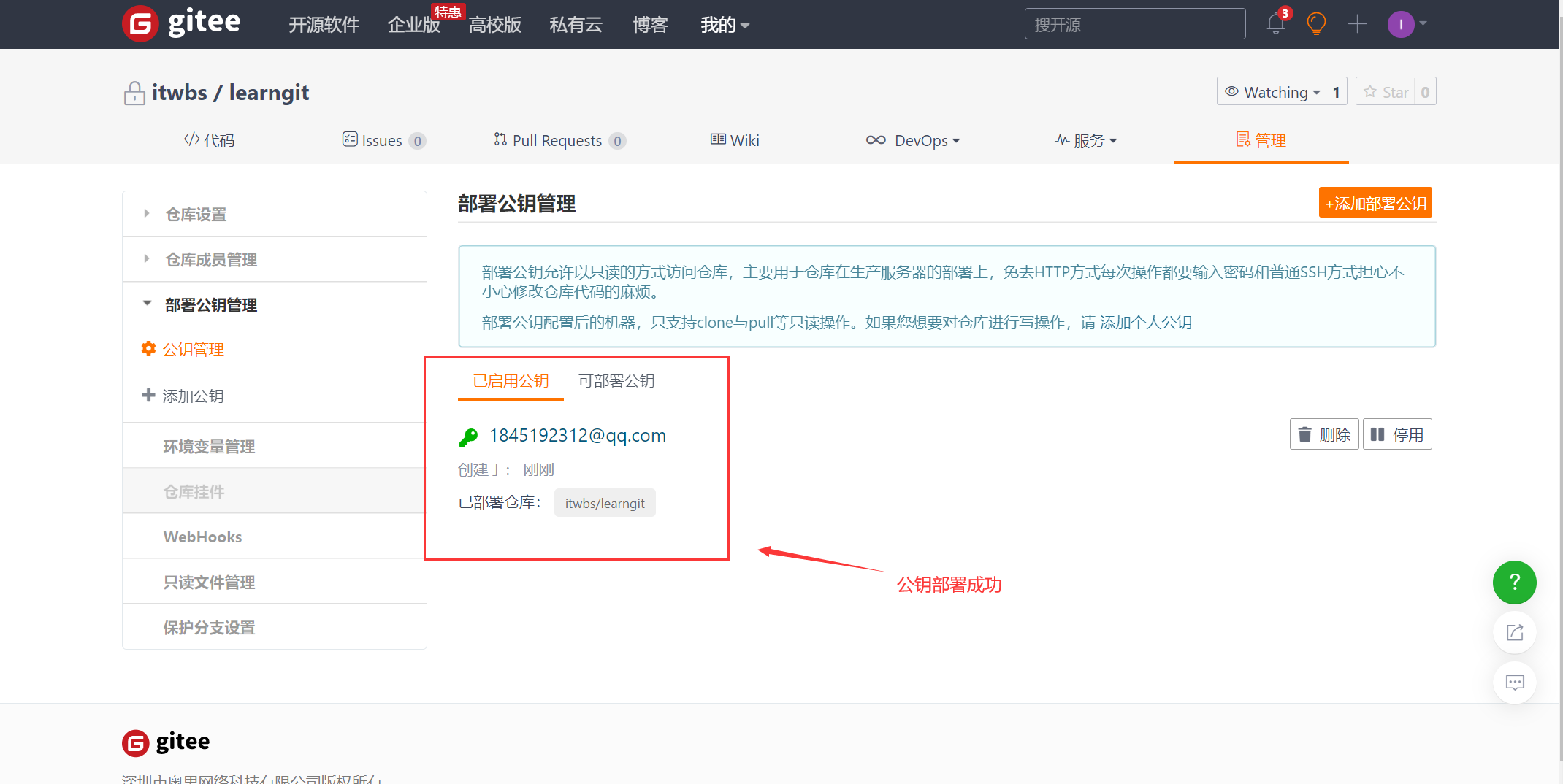Click the green help question button

click(1514, 582)
